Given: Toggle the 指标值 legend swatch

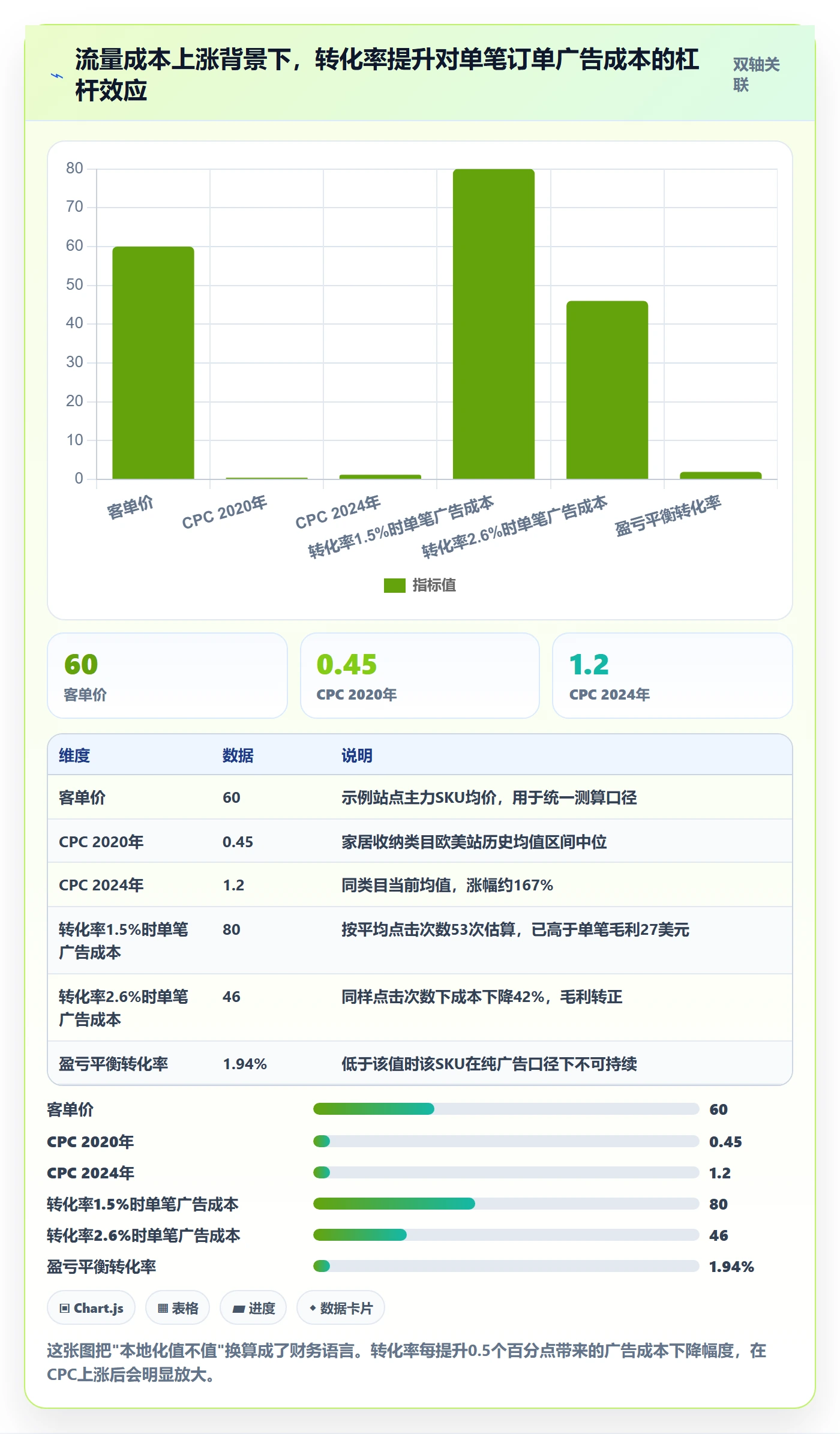Looking at the screenshot, I should click(x=395, y=585).
